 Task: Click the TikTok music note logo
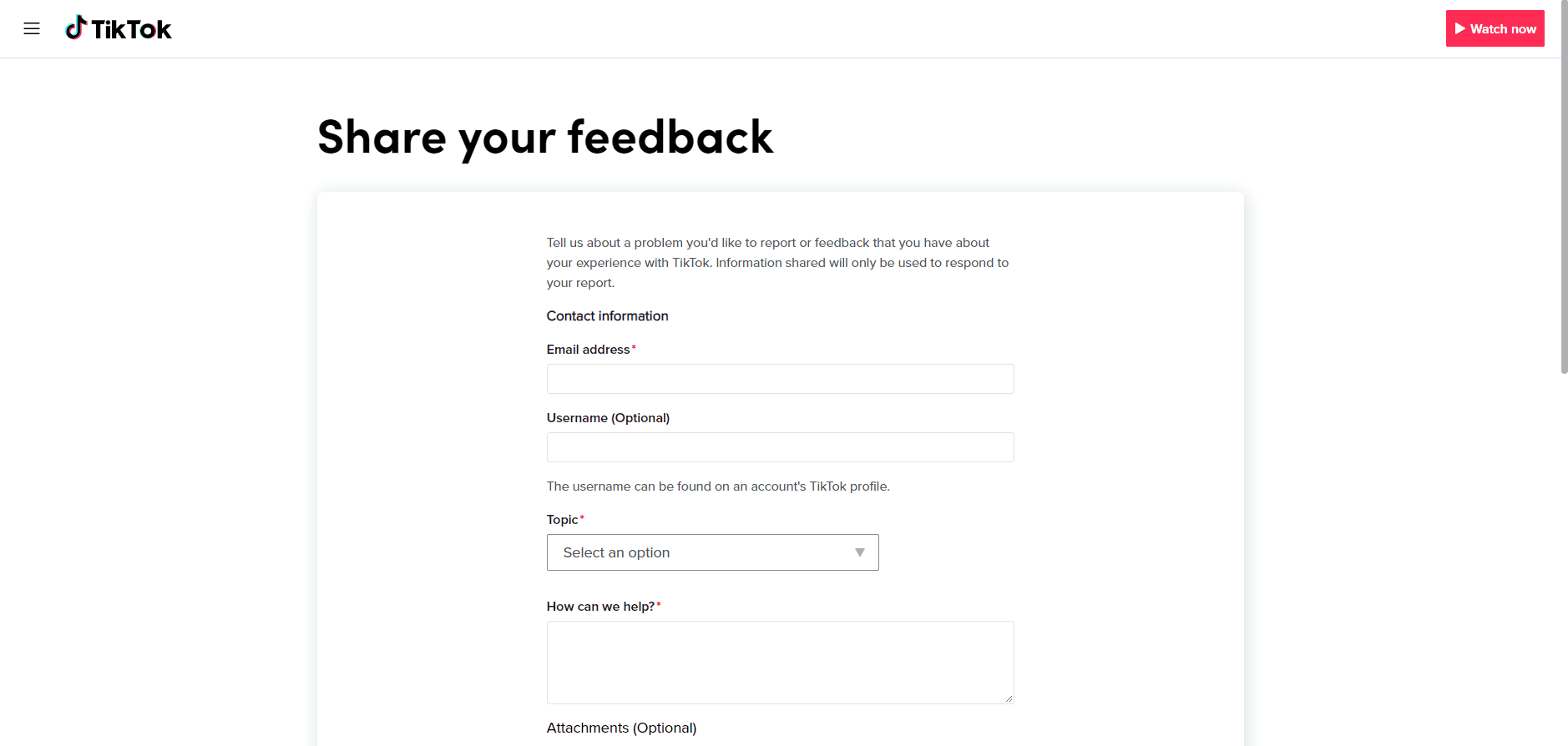click(76, 28)
